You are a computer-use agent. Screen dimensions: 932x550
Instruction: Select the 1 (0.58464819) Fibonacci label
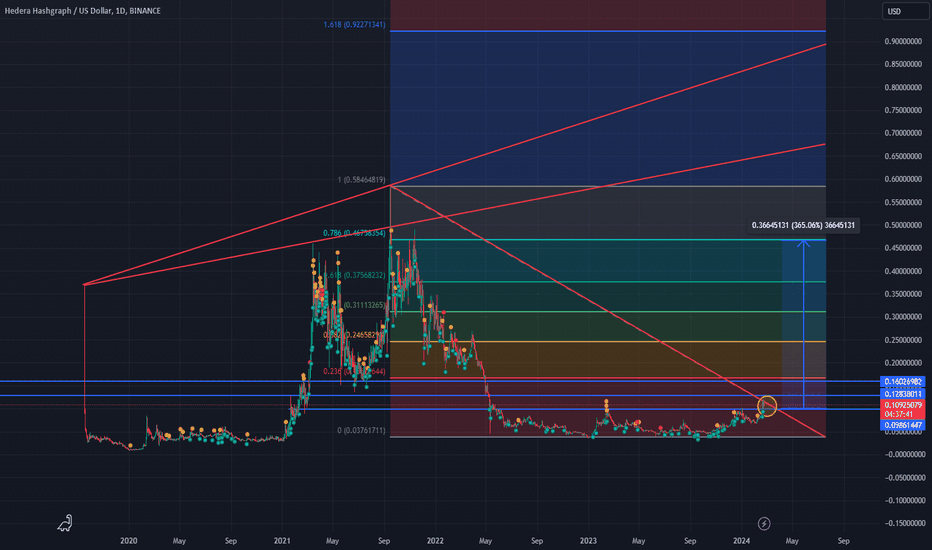[361, 180]
